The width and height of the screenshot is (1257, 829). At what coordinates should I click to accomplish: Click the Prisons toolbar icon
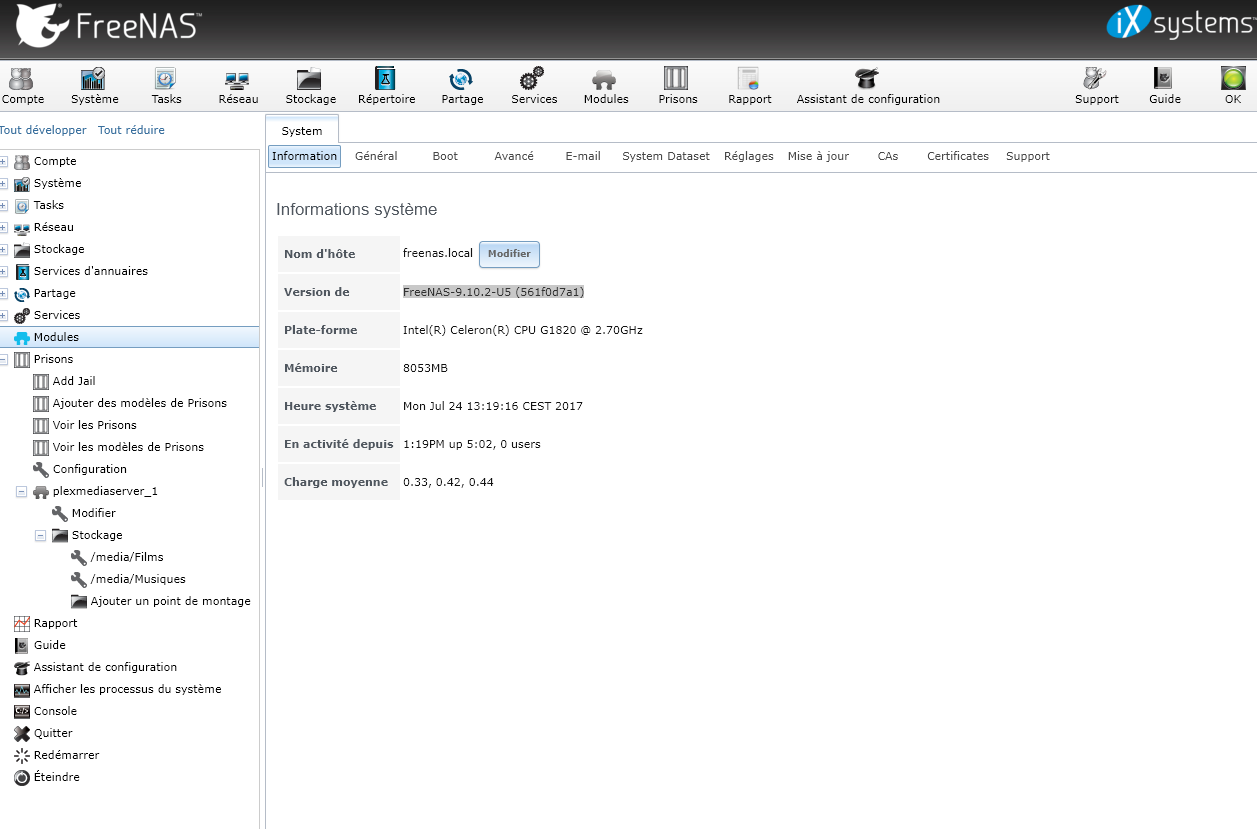point(677,86)
